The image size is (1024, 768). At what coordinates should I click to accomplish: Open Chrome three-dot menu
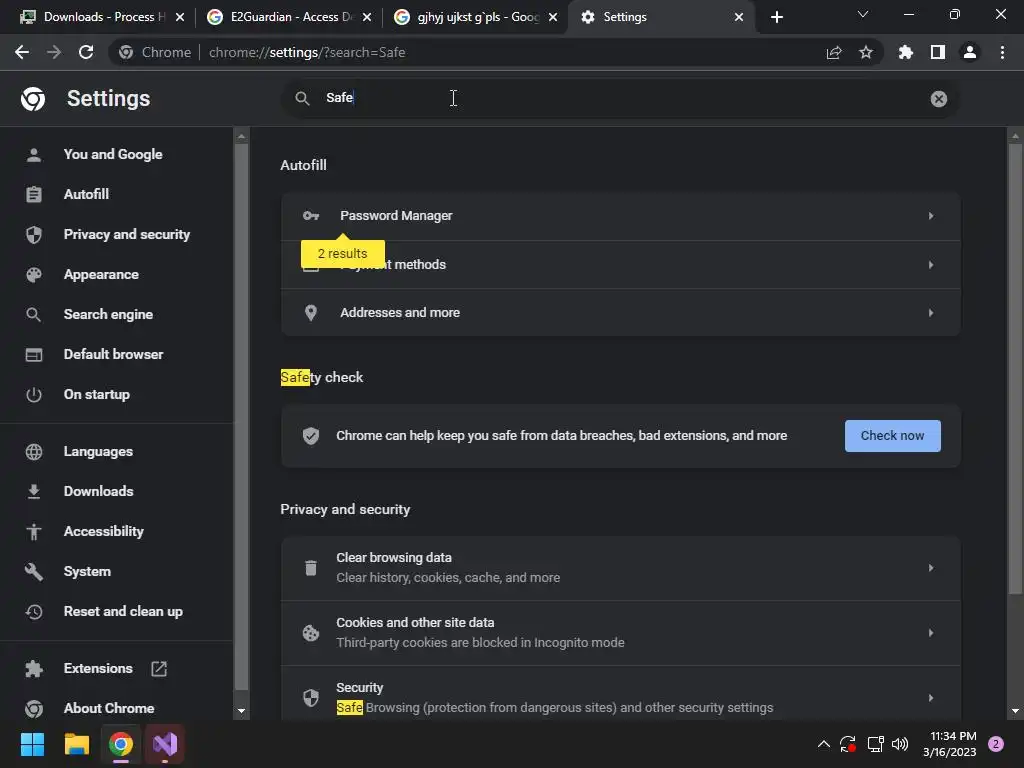tap(1002, 52)
